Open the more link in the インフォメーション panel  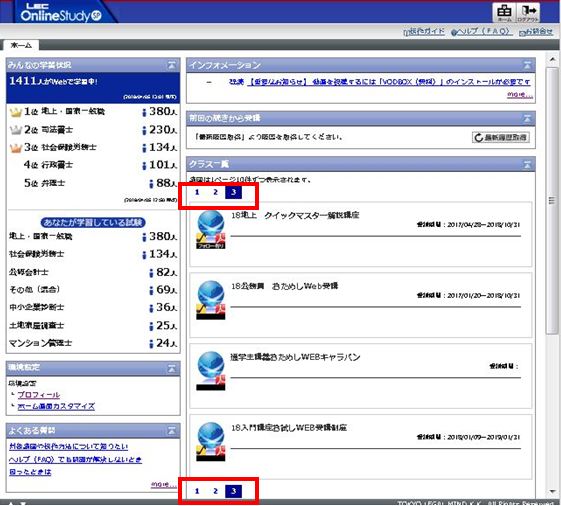[x=519, y=94]
